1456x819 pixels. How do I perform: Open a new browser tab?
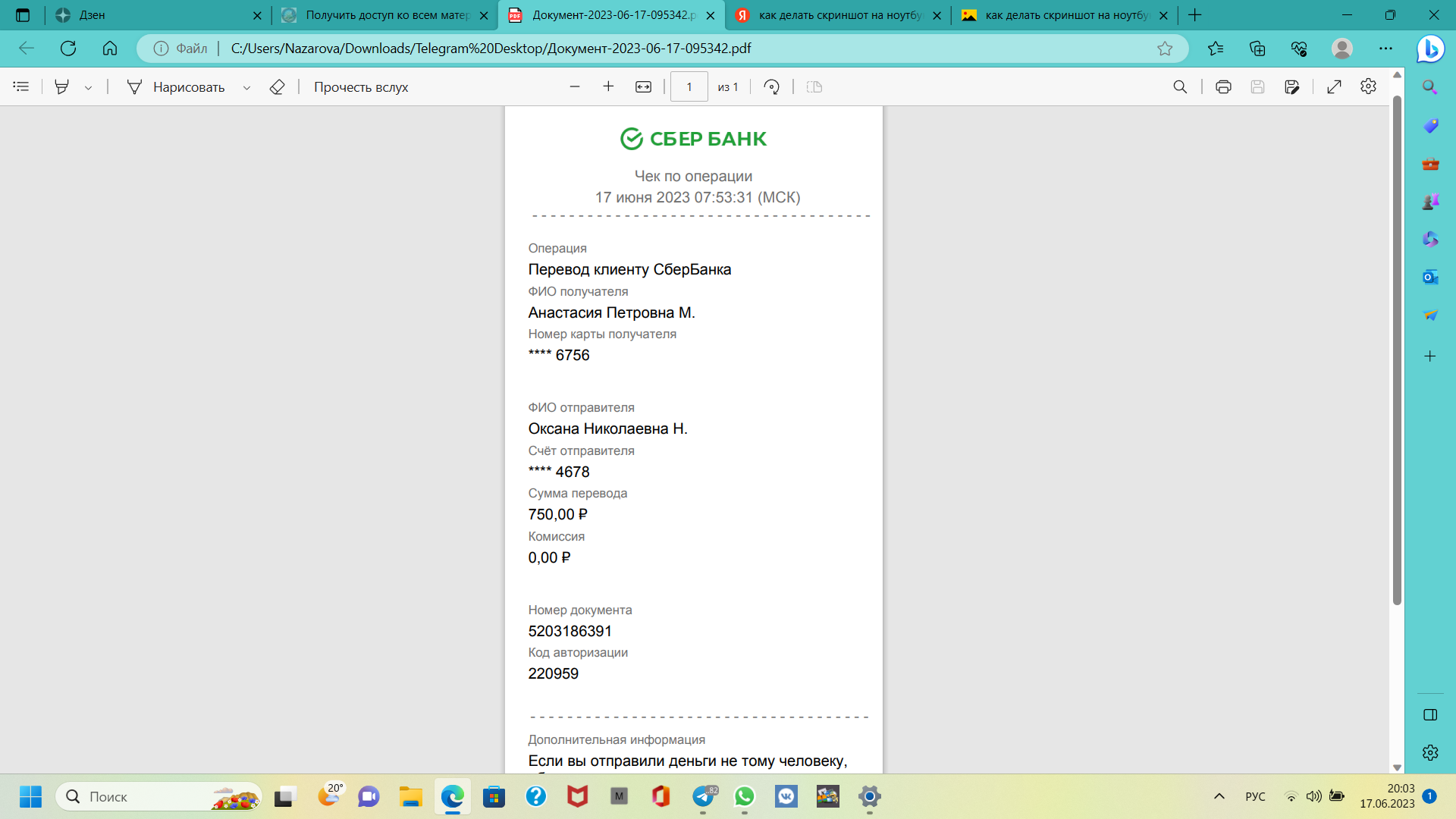click(x=1195, y=15)
